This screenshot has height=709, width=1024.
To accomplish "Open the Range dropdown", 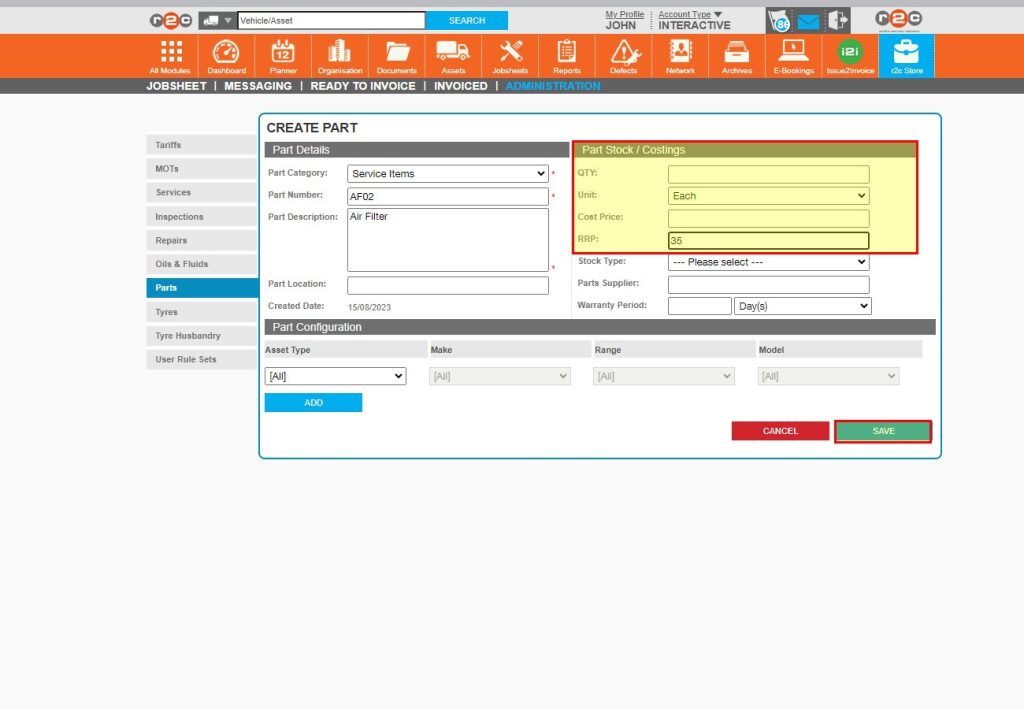I will click(x=664, y=376).
